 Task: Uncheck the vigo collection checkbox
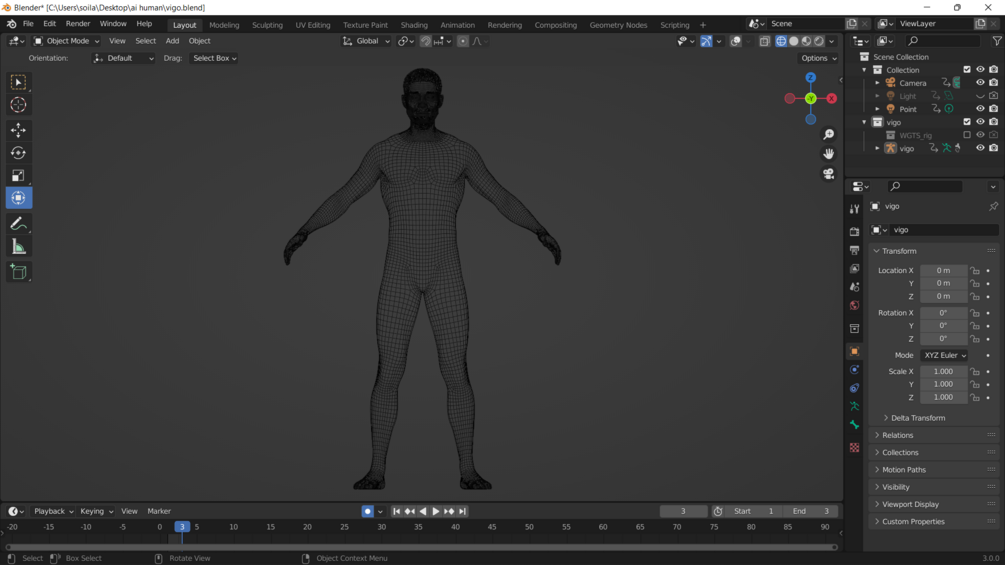[x=967, y=122]
